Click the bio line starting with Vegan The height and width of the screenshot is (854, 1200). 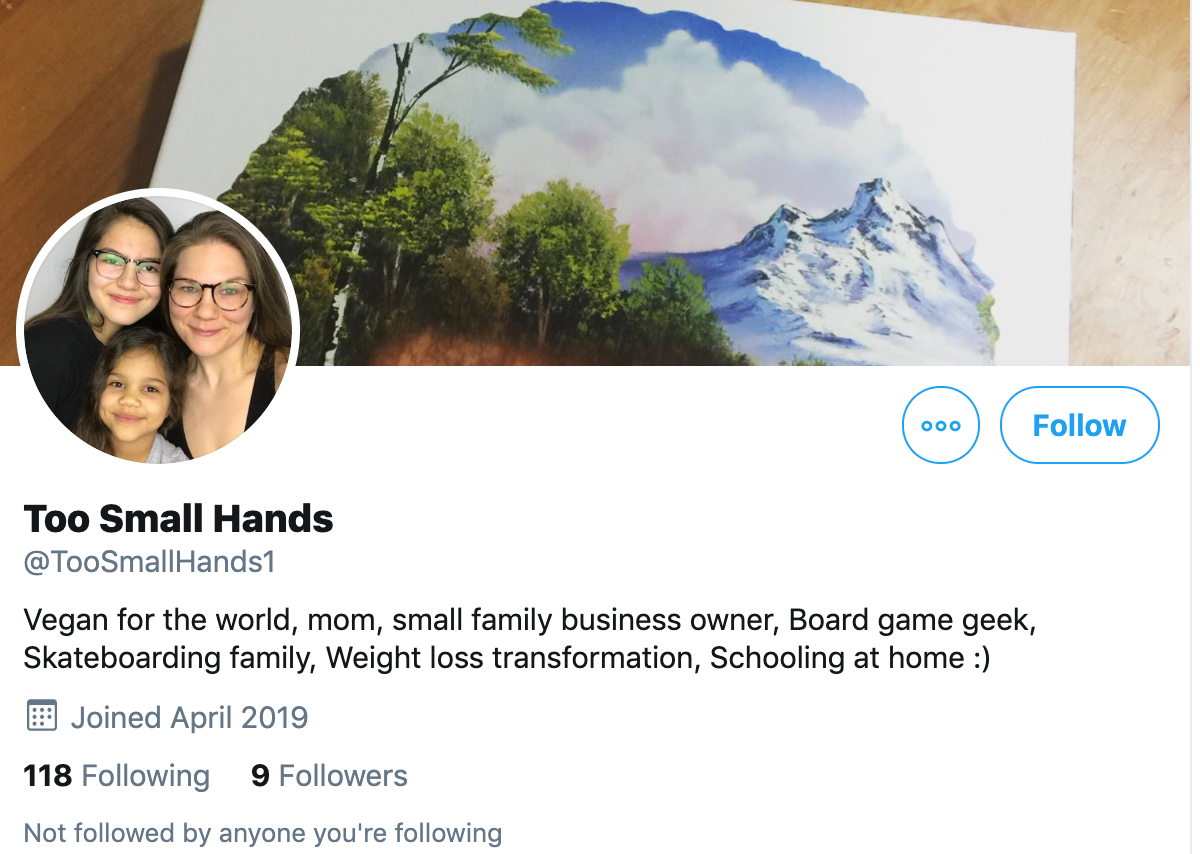(530, 620)
